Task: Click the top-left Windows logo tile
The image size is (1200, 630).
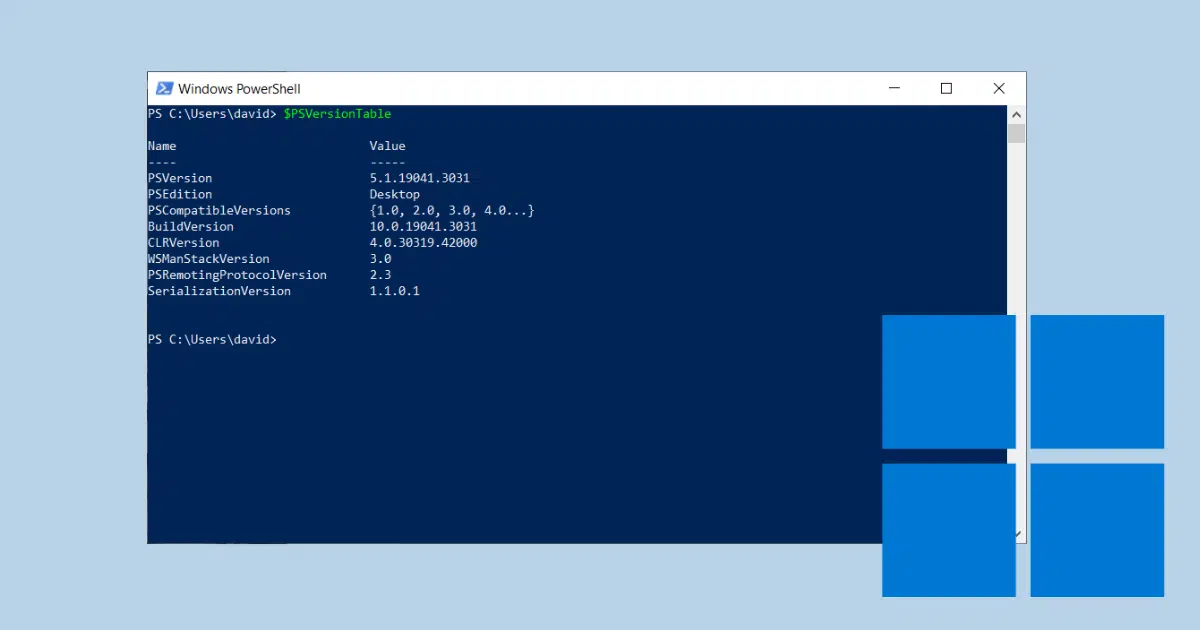Action: 949,382
